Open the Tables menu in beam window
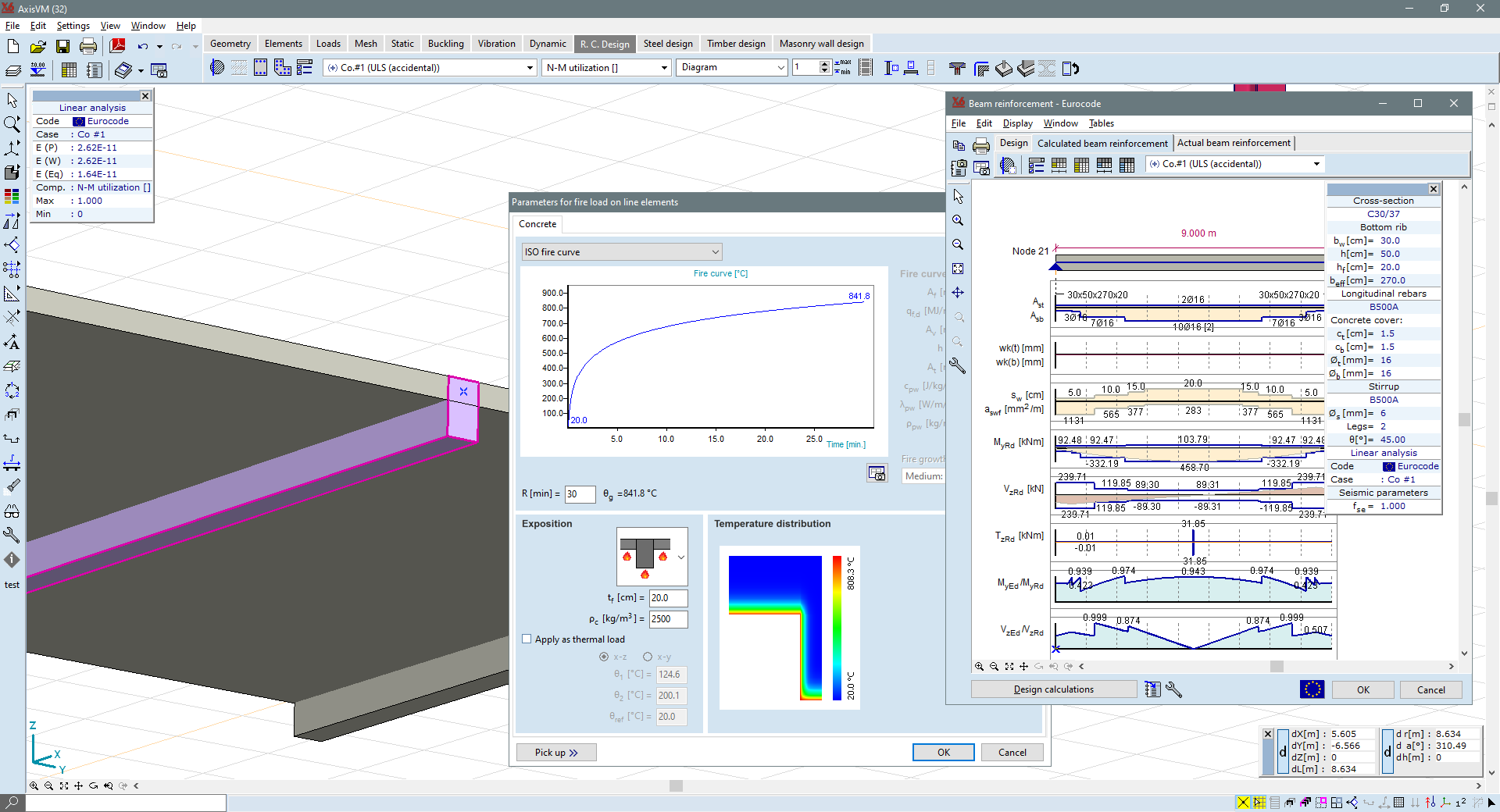Screen dimensions: 1500x812 coord(1102,123)
